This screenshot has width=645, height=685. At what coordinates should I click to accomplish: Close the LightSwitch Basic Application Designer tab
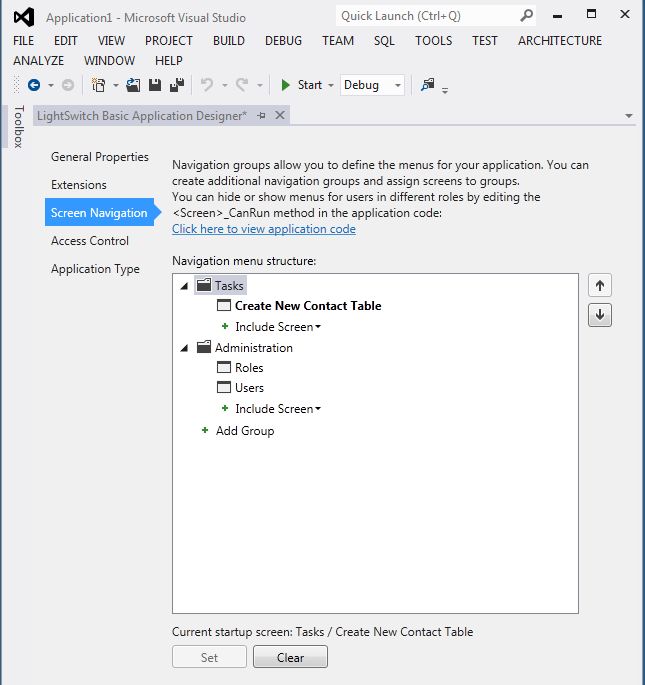280,115
